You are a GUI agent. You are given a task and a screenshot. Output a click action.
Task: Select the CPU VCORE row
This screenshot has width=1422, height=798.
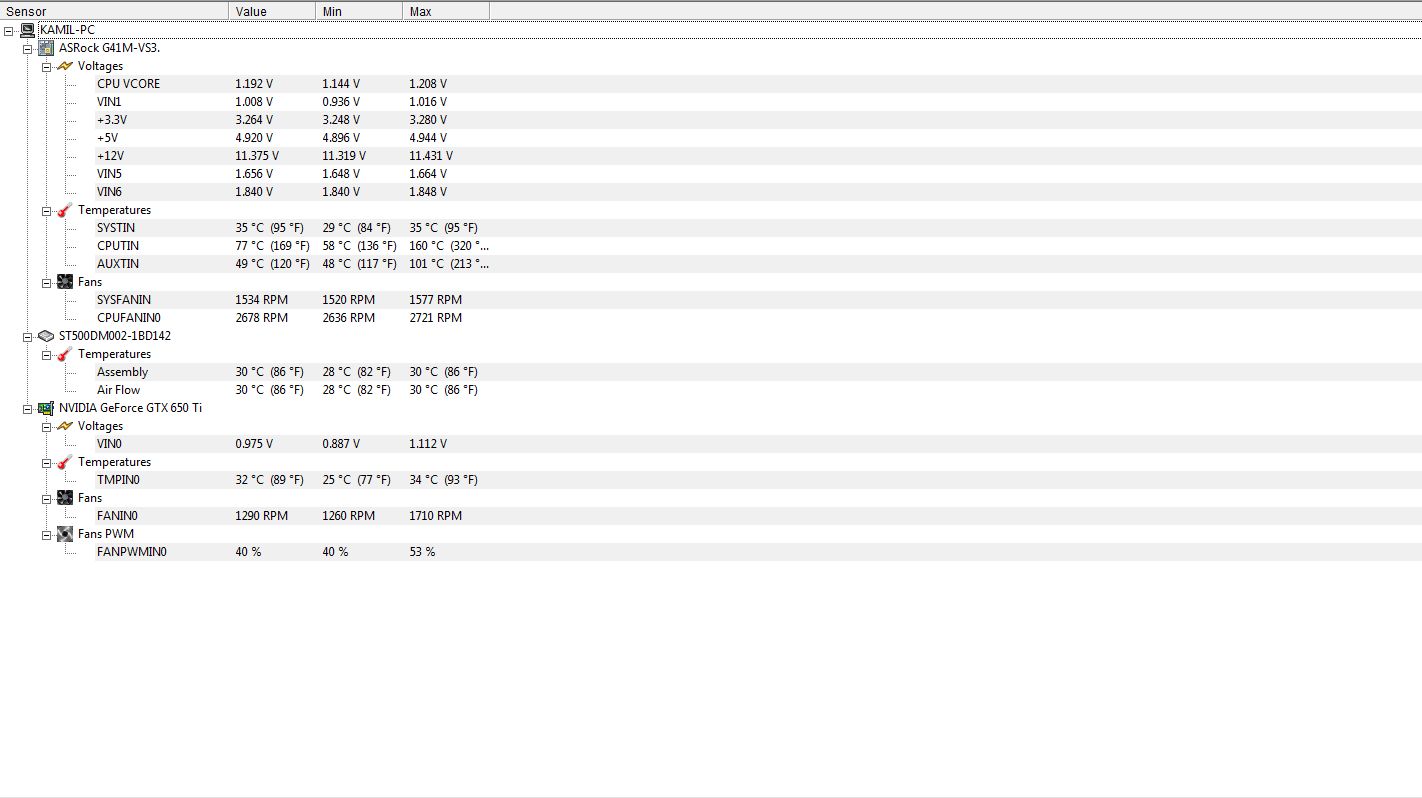(758, 84)
